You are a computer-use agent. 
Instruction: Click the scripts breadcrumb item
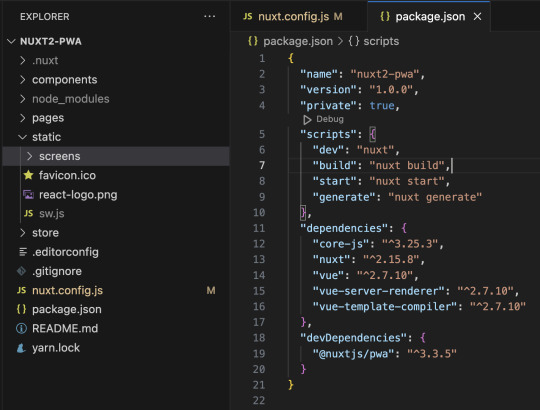381,41
